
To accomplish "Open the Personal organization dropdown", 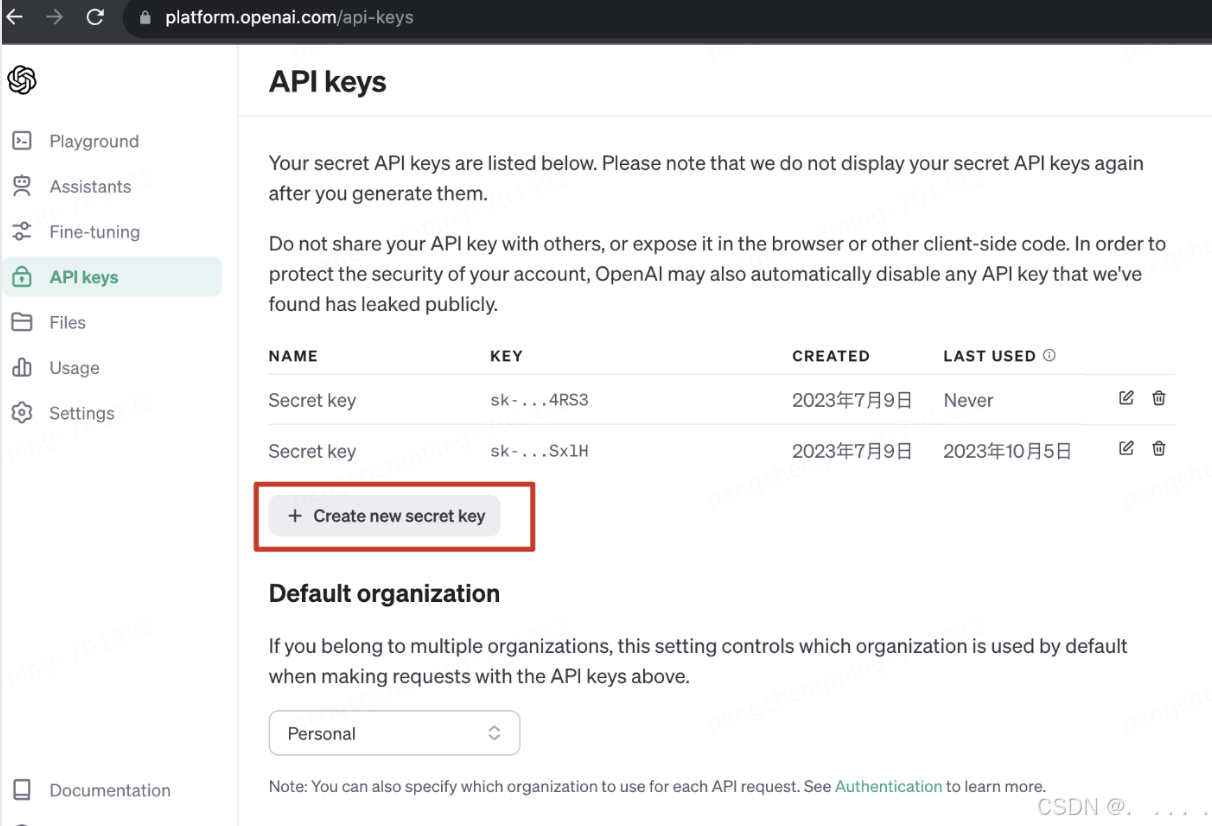I will (x=394, y=733).
